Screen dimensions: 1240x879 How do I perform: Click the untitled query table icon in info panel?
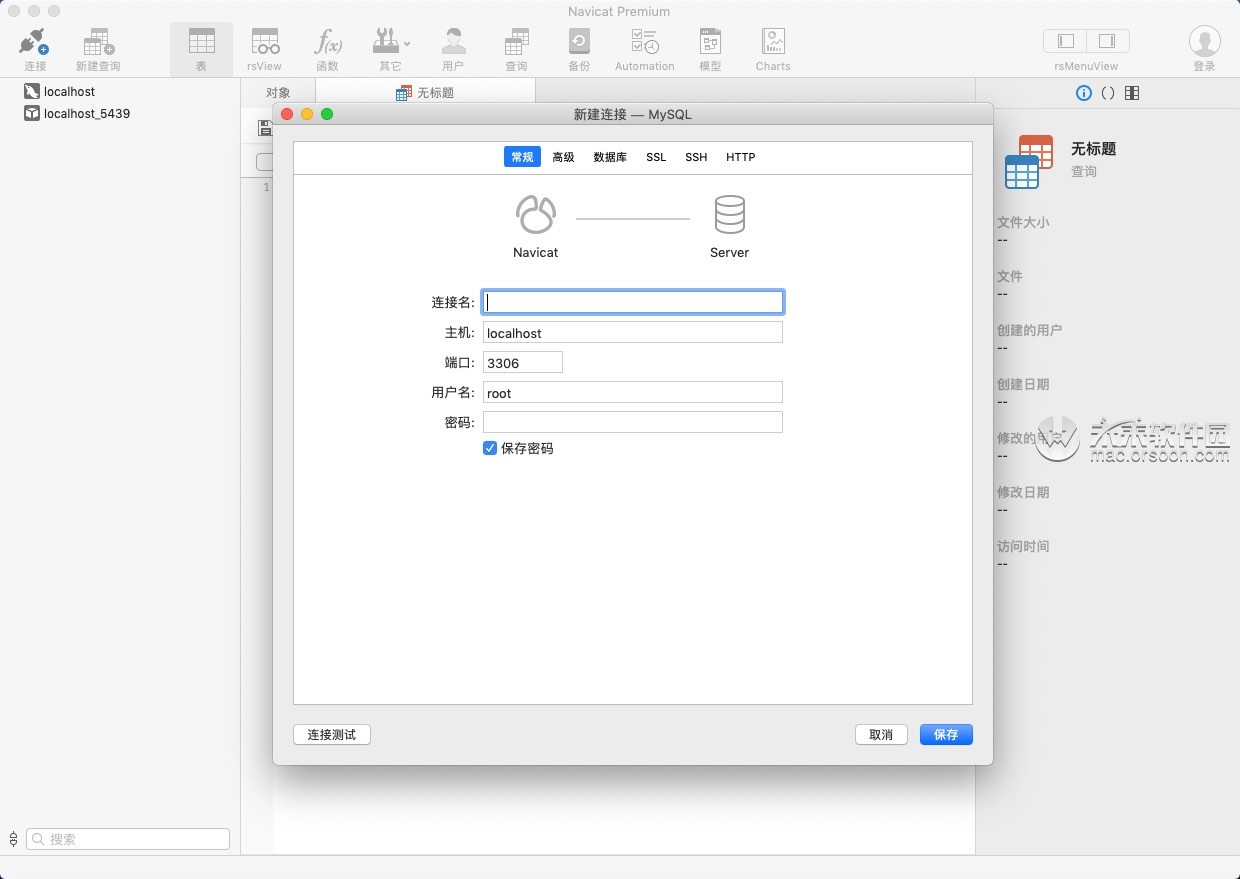1028,161
